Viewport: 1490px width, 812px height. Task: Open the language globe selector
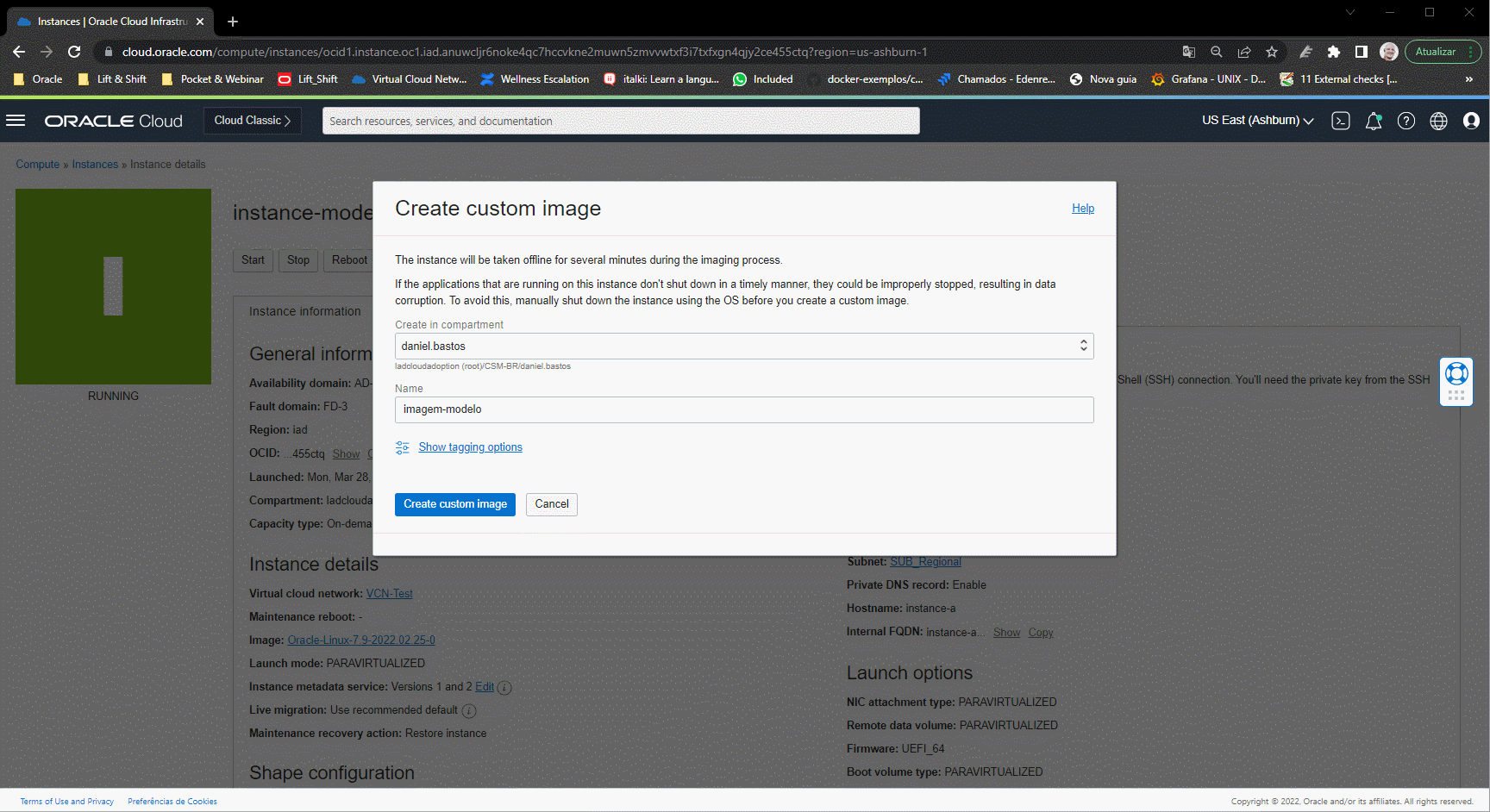(x=1438, y=121)
